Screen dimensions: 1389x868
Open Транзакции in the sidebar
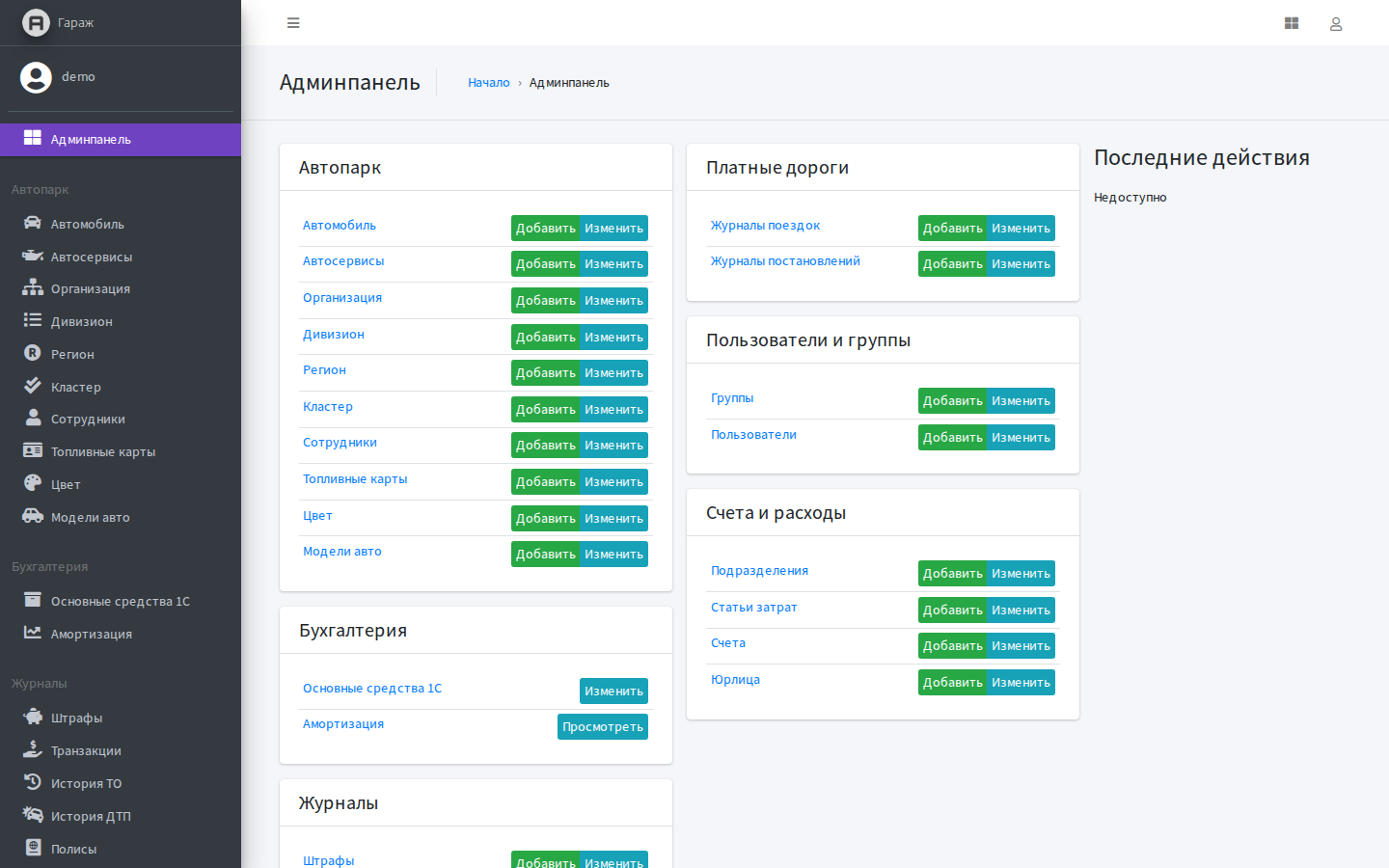(121, 750)
